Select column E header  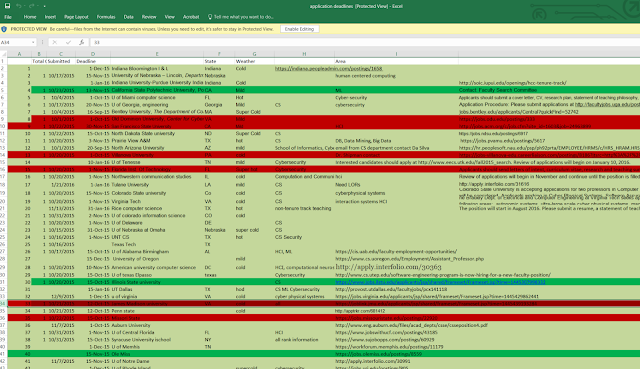[157, 54]
